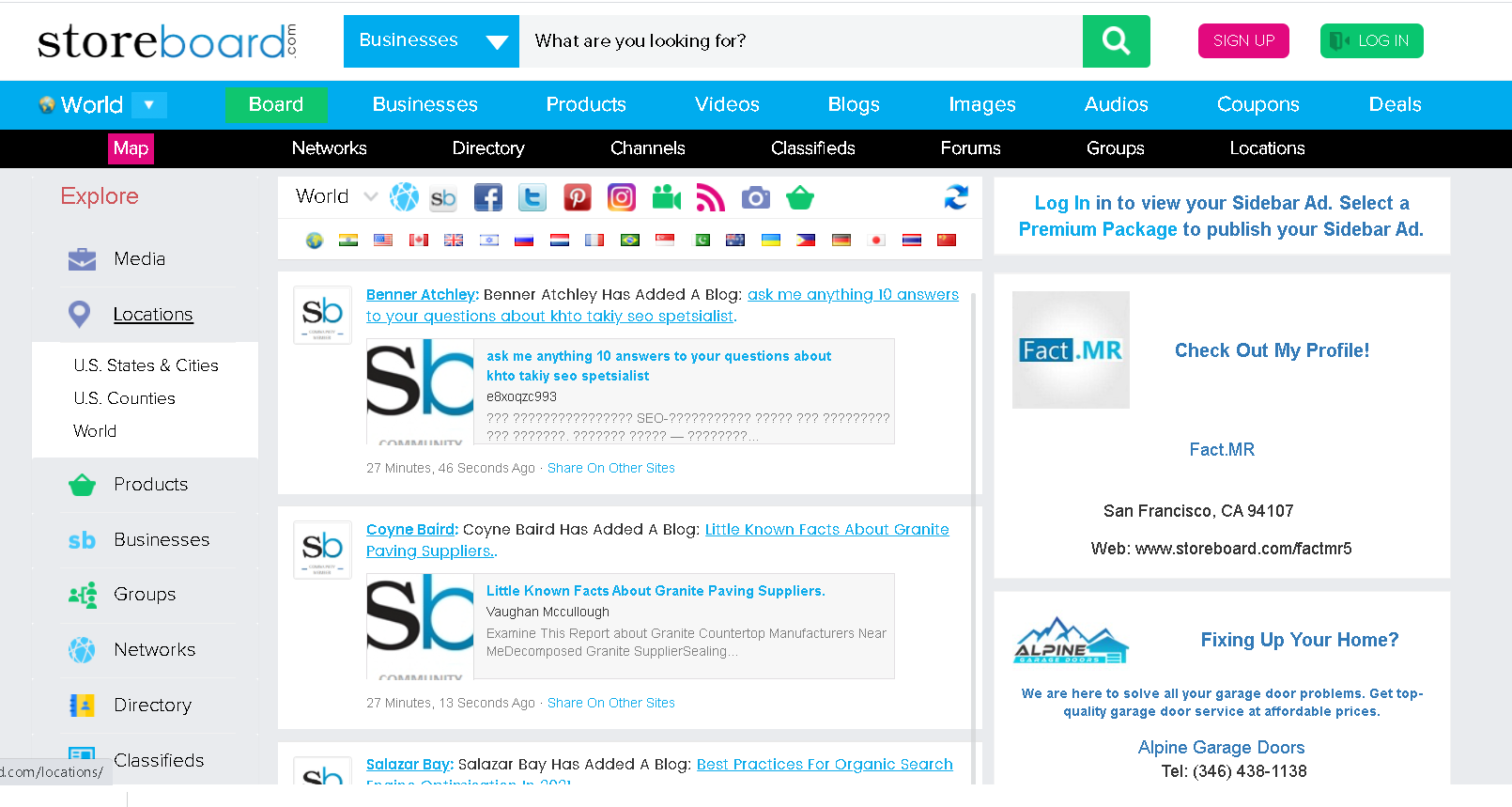This screenshot has width=1512, height=807.
Task: Choose the Israel flag
Action: pos(489,241)
